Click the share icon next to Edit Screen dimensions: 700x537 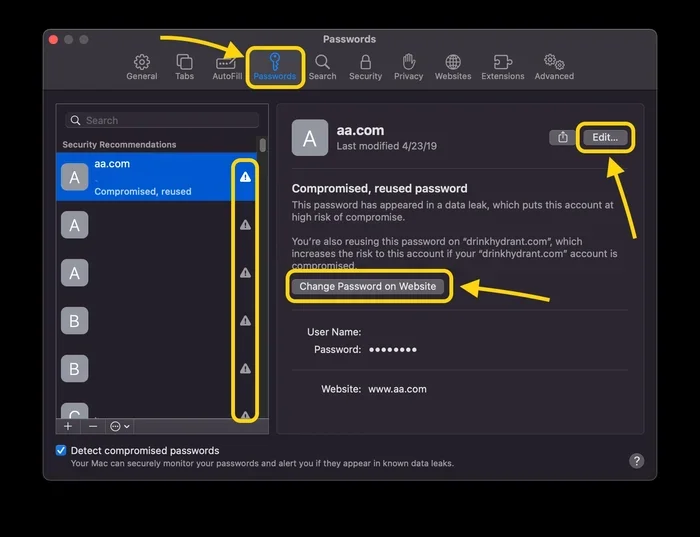[562, 137]
